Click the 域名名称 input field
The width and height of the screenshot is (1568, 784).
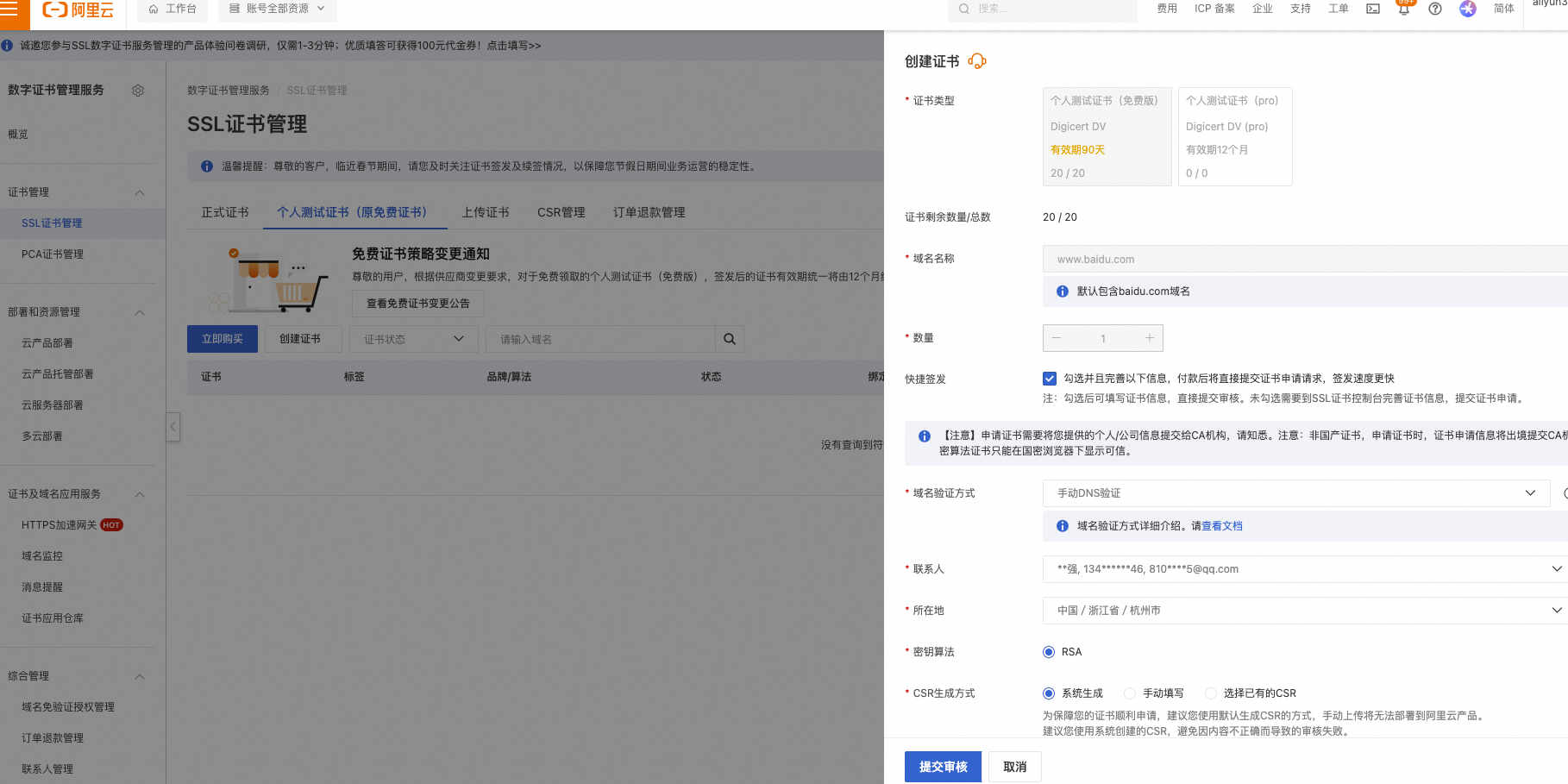click(x=1305, y=259)
